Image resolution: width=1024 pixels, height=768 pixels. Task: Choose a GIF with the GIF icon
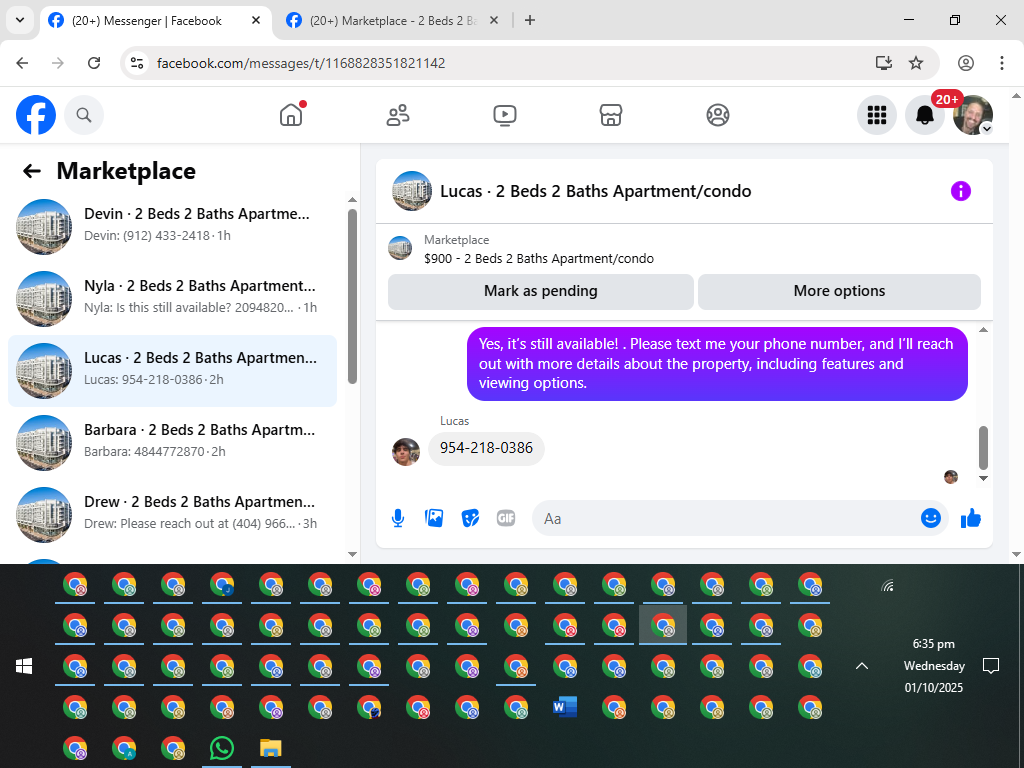[x=506, y=519]
